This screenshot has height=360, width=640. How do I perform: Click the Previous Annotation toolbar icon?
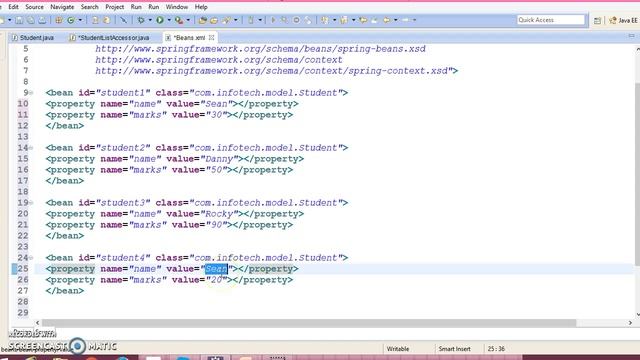pos(344,20)
